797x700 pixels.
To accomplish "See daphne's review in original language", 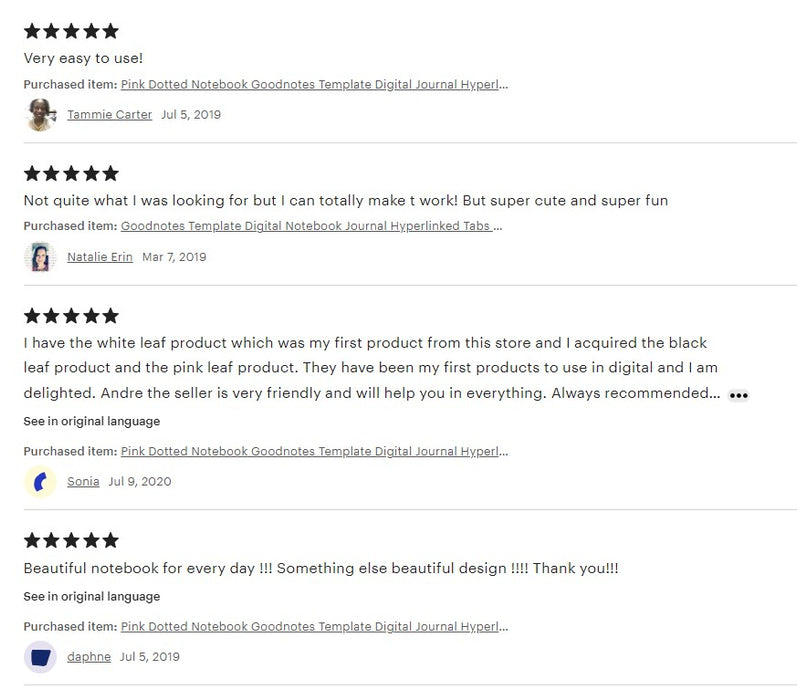I will pyautogui.click(x=92, y=597).
